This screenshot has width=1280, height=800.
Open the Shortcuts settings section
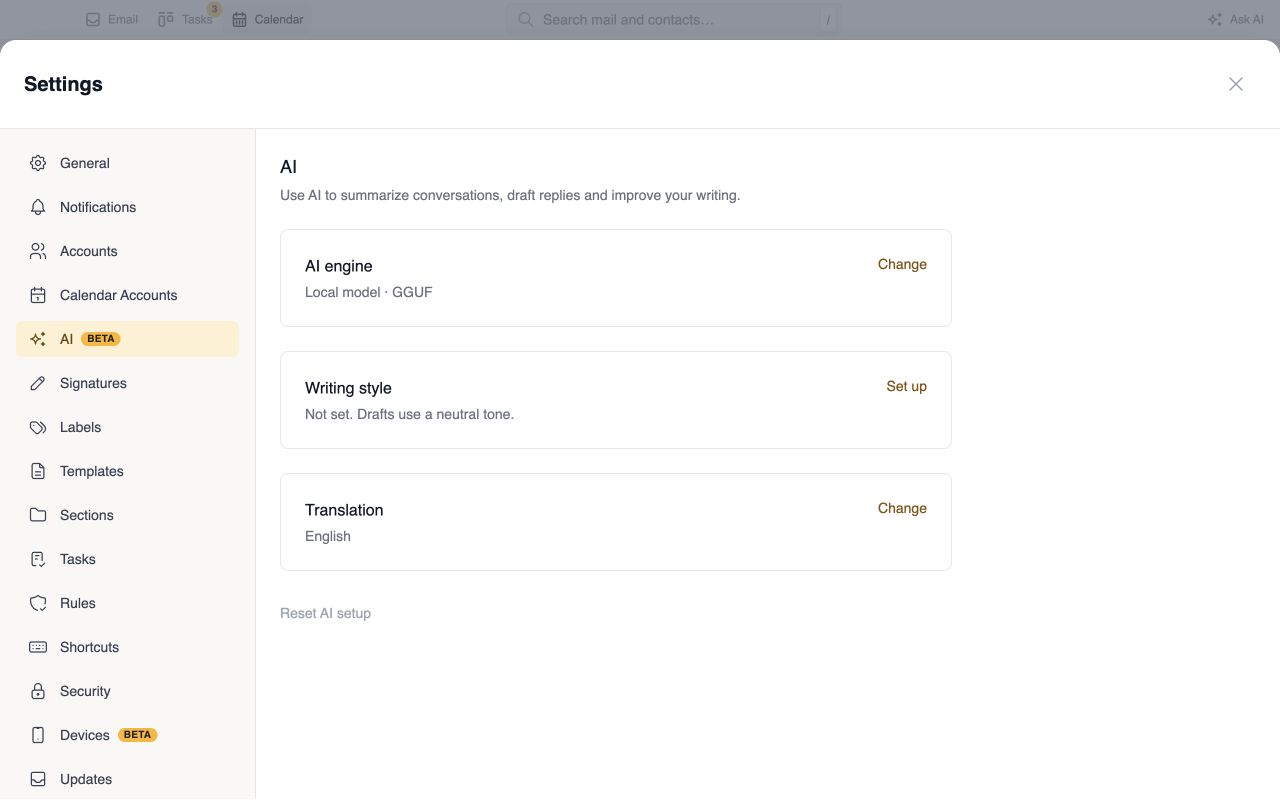127,647
